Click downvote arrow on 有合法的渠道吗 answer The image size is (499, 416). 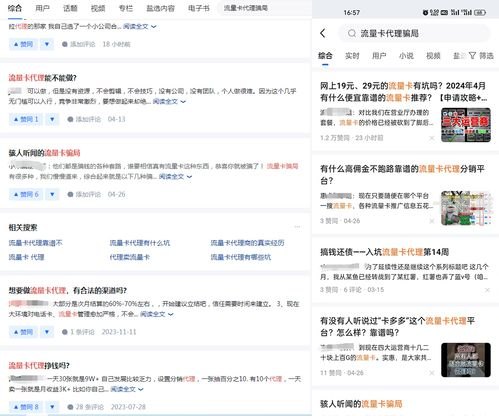[47, 332]
